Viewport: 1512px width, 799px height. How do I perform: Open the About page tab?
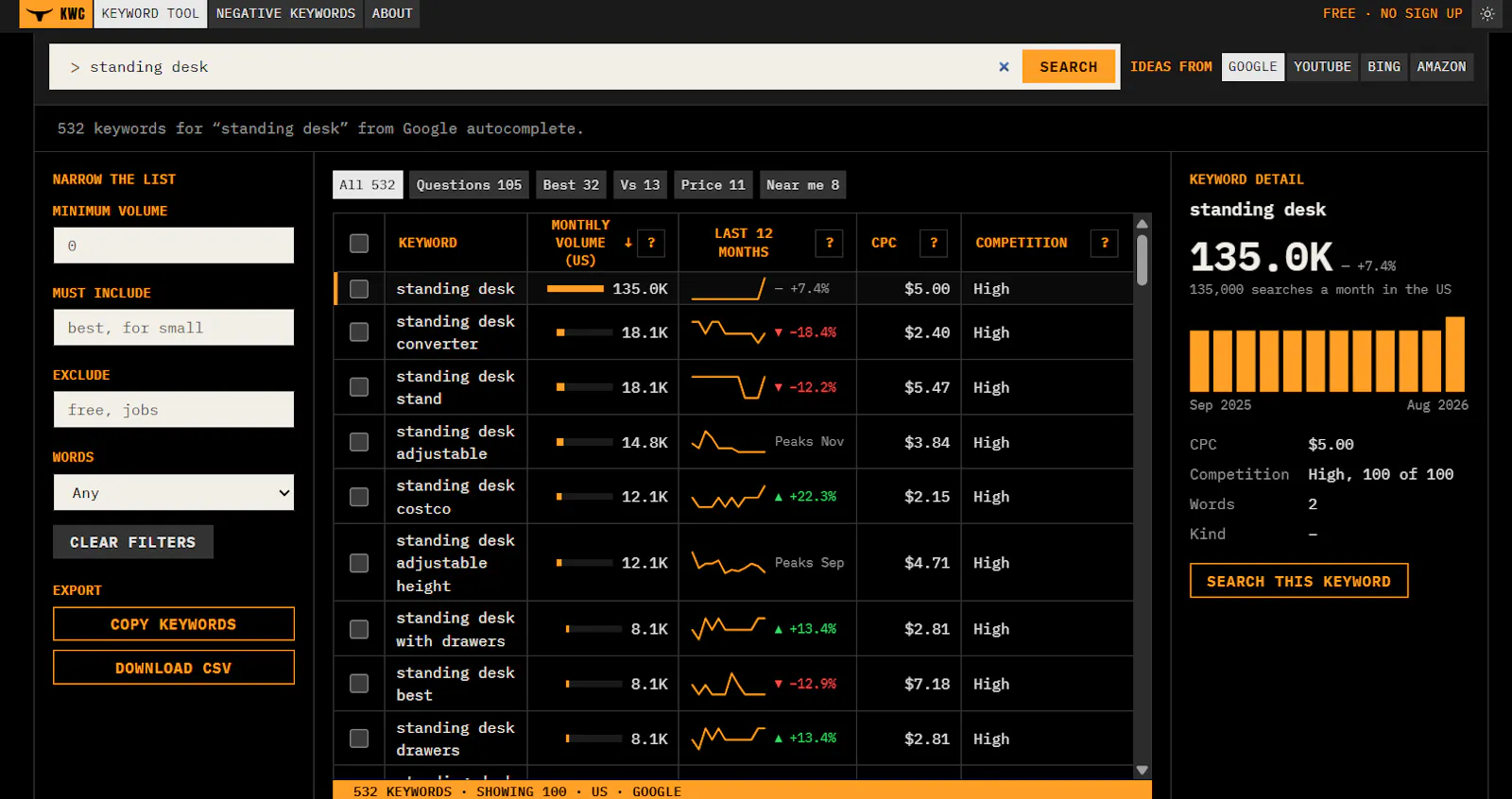[x=392, y=14]
